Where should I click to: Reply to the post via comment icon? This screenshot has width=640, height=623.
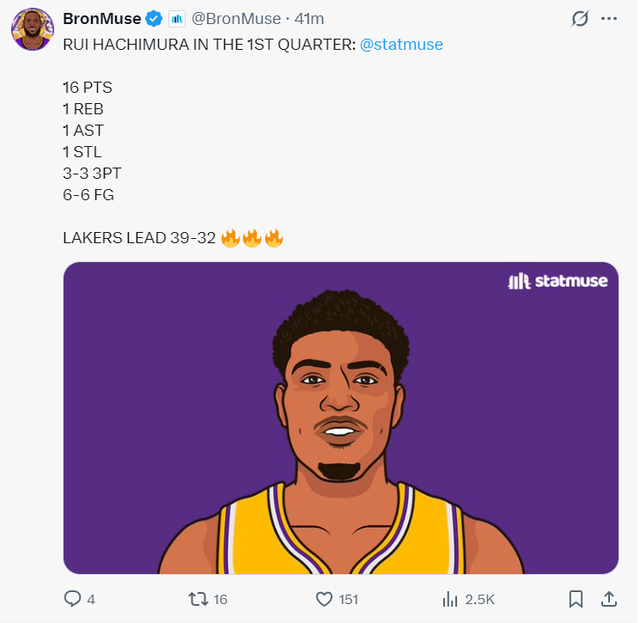(72, 599)
